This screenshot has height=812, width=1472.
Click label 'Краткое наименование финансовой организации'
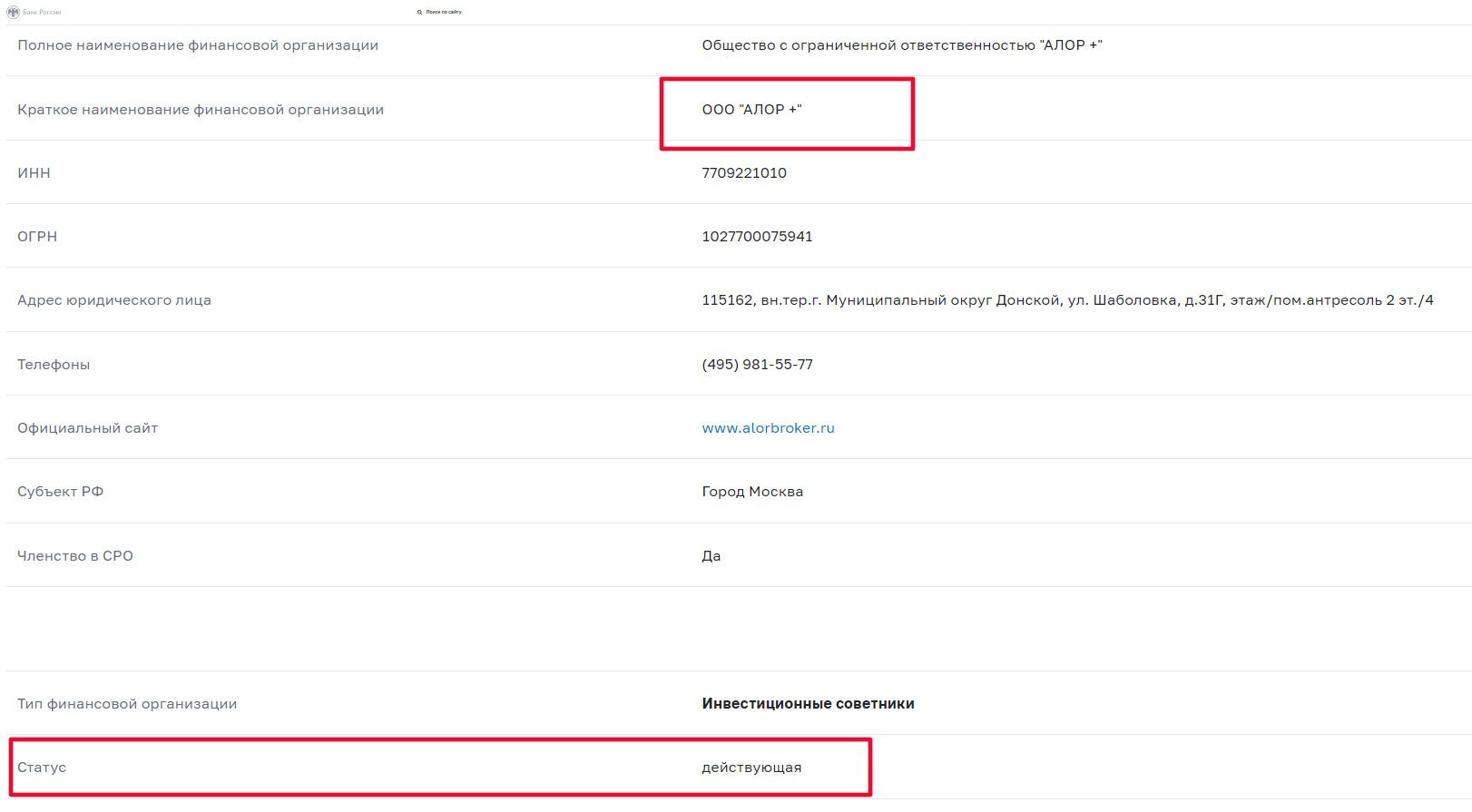click(x=201, y=110)
